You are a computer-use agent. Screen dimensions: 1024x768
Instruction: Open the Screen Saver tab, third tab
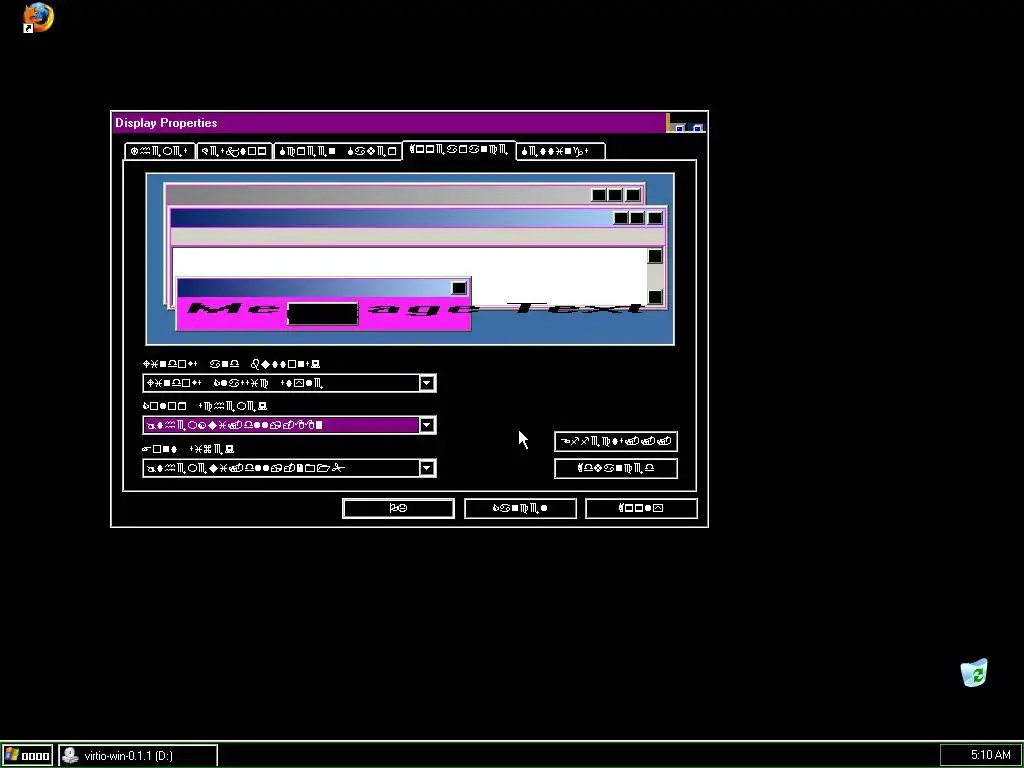(x=338, y=152)
